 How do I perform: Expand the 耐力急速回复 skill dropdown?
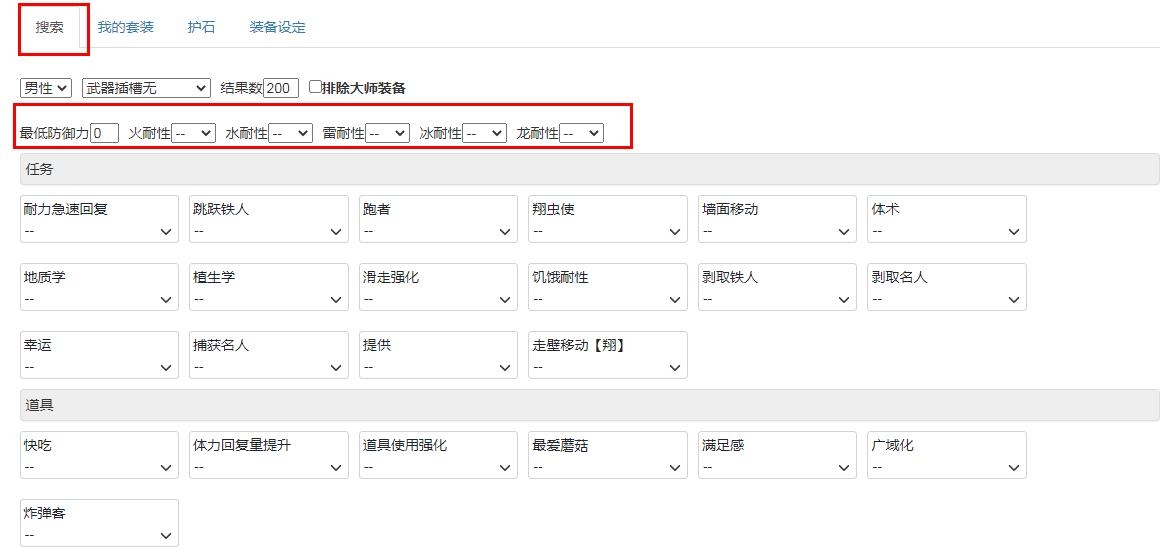coord(99,232)
